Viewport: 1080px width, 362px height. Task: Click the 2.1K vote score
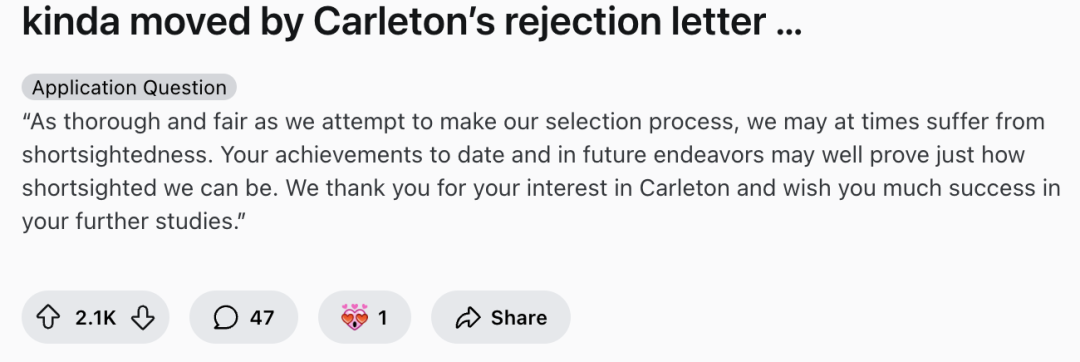(96, 317)
